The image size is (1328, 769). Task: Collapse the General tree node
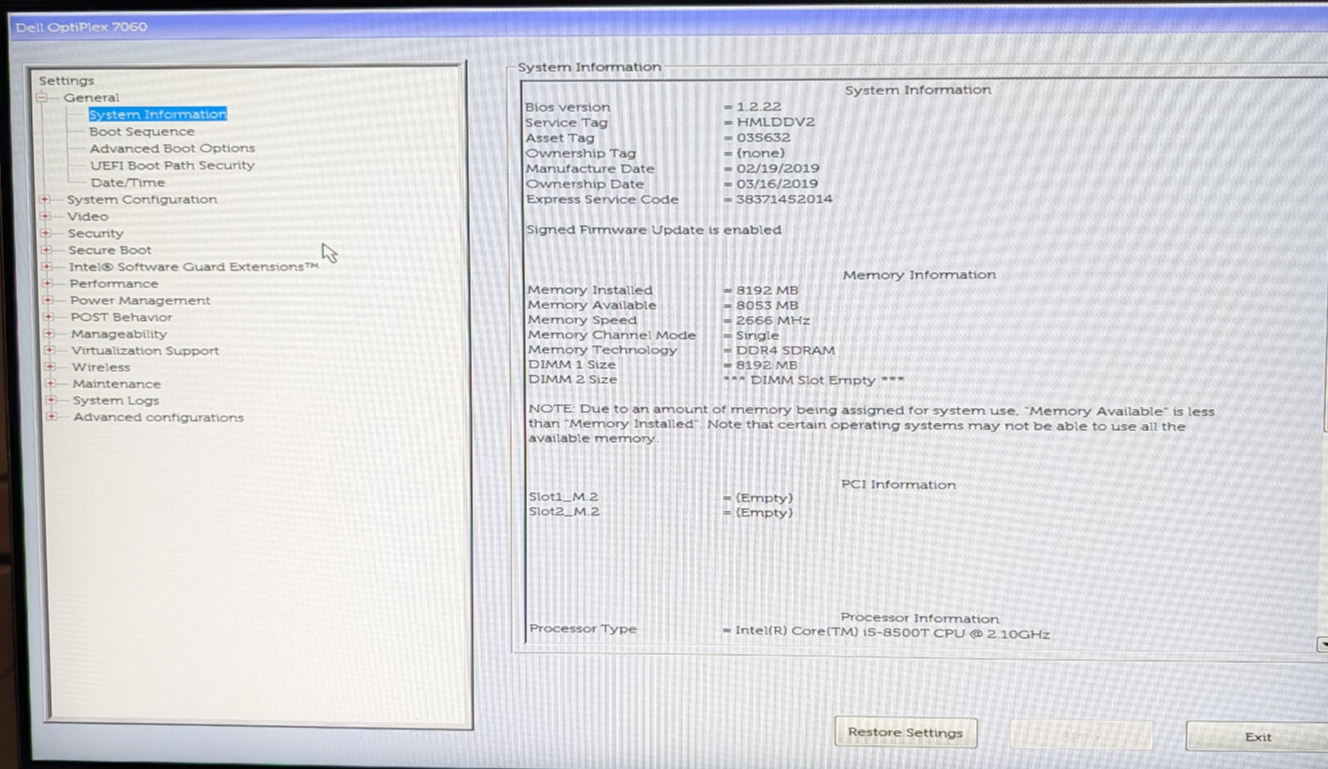tap(42, 98)
